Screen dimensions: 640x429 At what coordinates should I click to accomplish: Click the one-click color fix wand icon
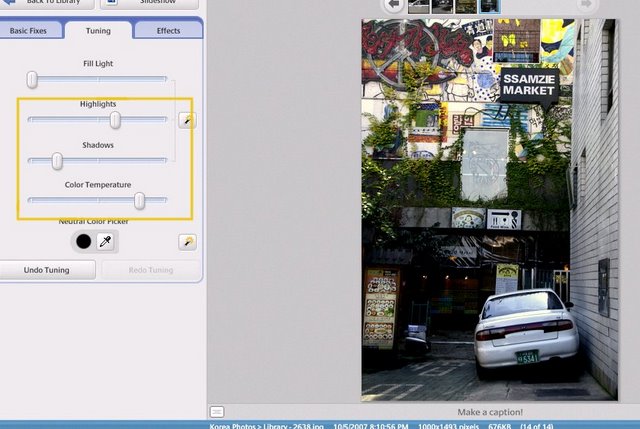(x=187, y=242)
